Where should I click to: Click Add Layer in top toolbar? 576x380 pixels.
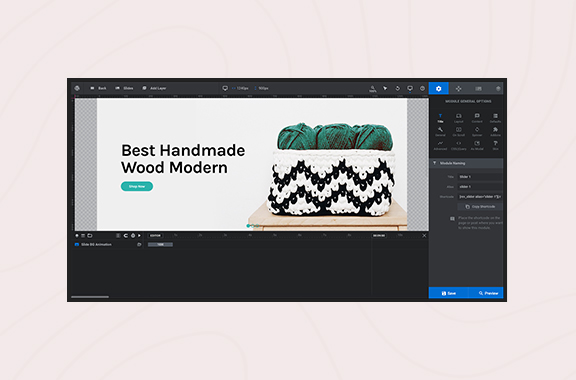pyautogui.click(x=154, y=88)
